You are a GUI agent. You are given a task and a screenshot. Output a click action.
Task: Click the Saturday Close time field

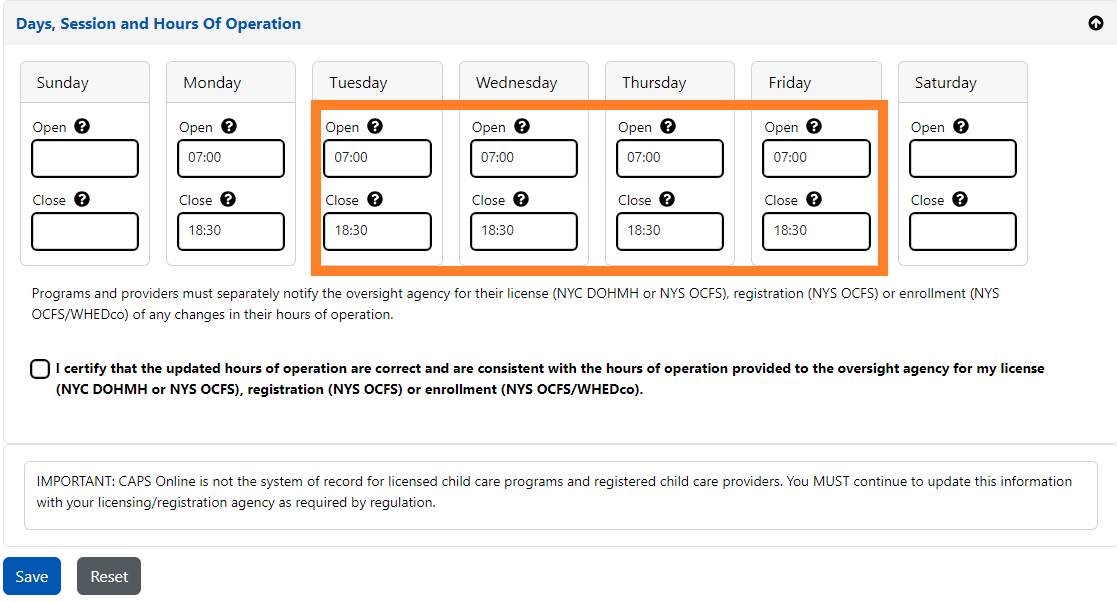pos(963,231)
